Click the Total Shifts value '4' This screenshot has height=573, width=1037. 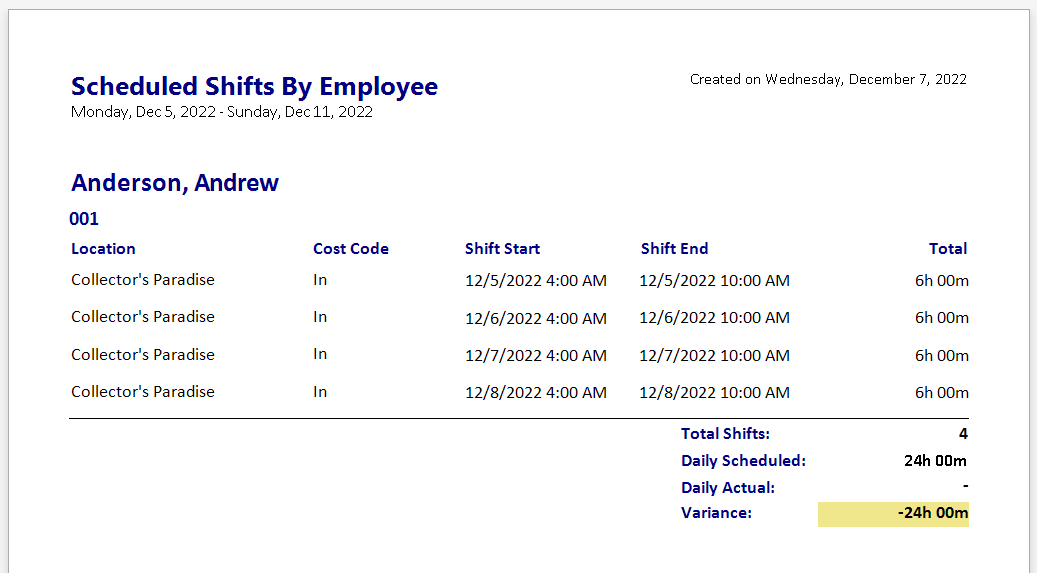click(963, 434)
